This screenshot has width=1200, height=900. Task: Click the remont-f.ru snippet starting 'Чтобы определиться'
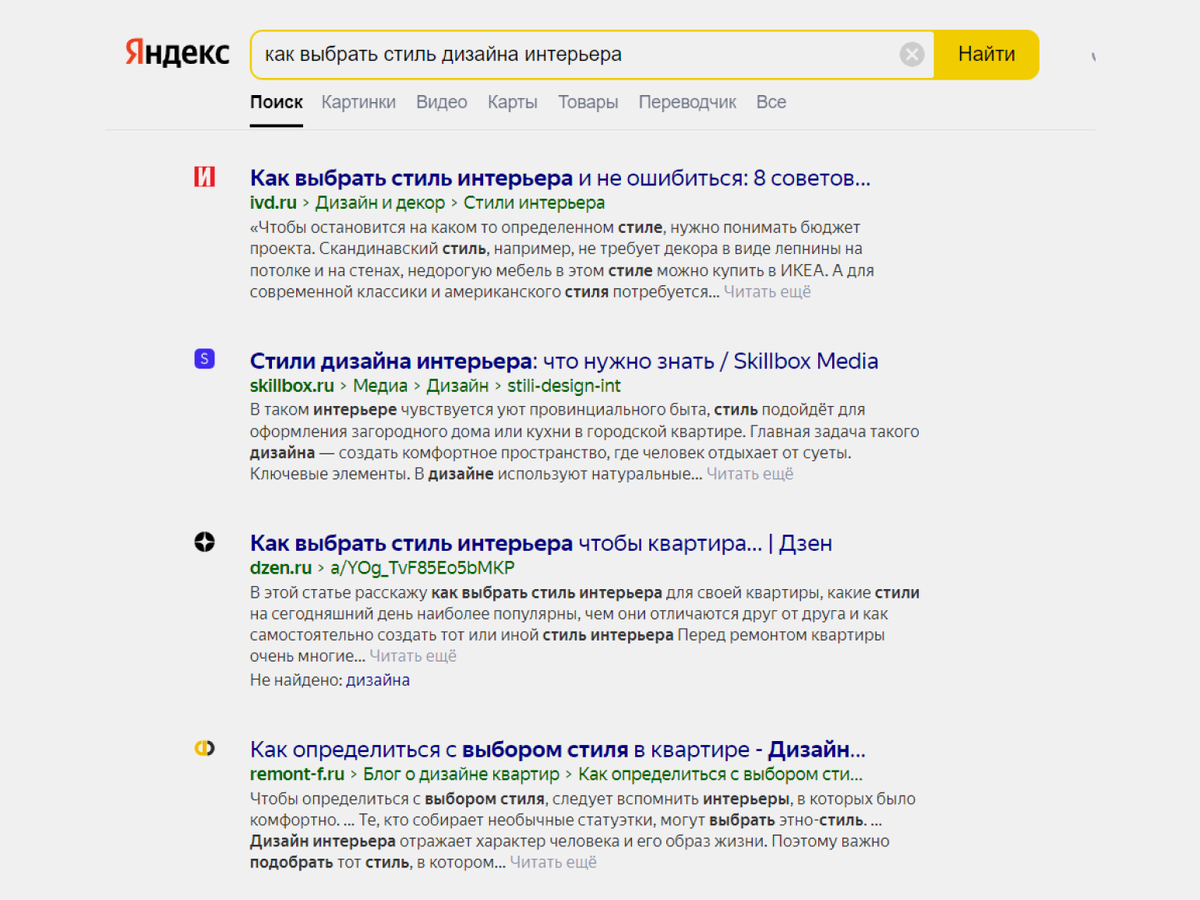[582, 830]
